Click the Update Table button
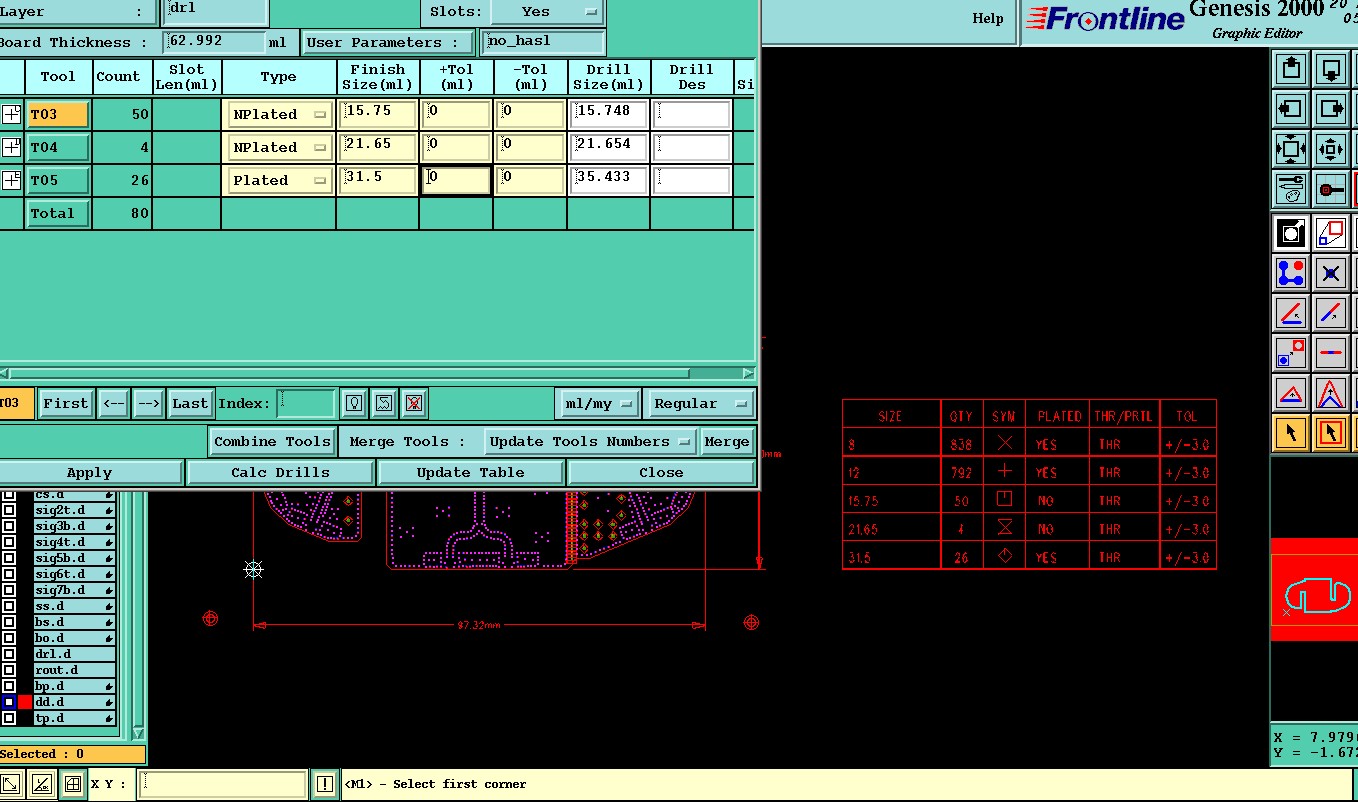 470,472
